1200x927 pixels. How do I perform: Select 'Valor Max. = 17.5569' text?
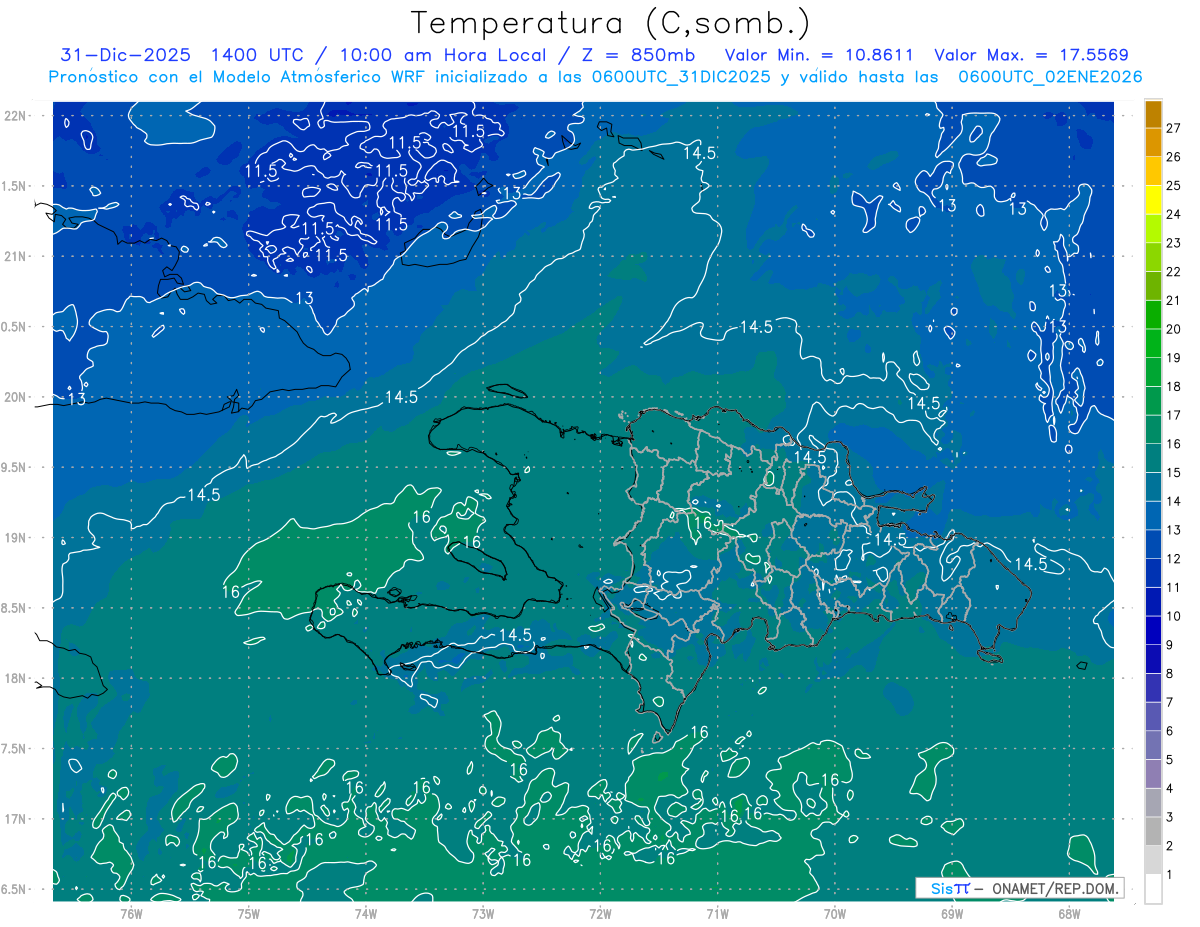point(1031,55)
